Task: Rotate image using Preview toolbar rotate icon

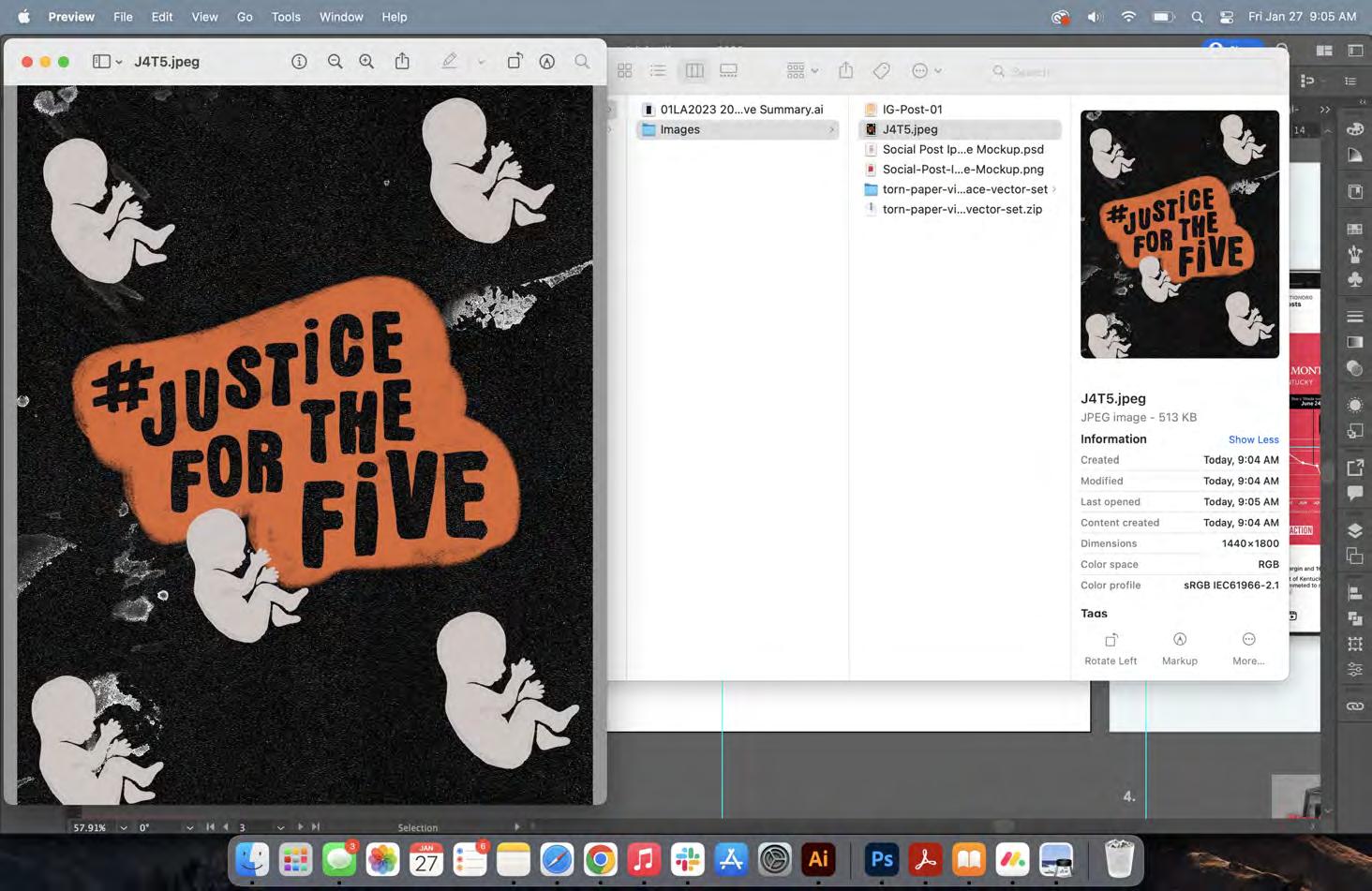Action: (x=514, y=62)
